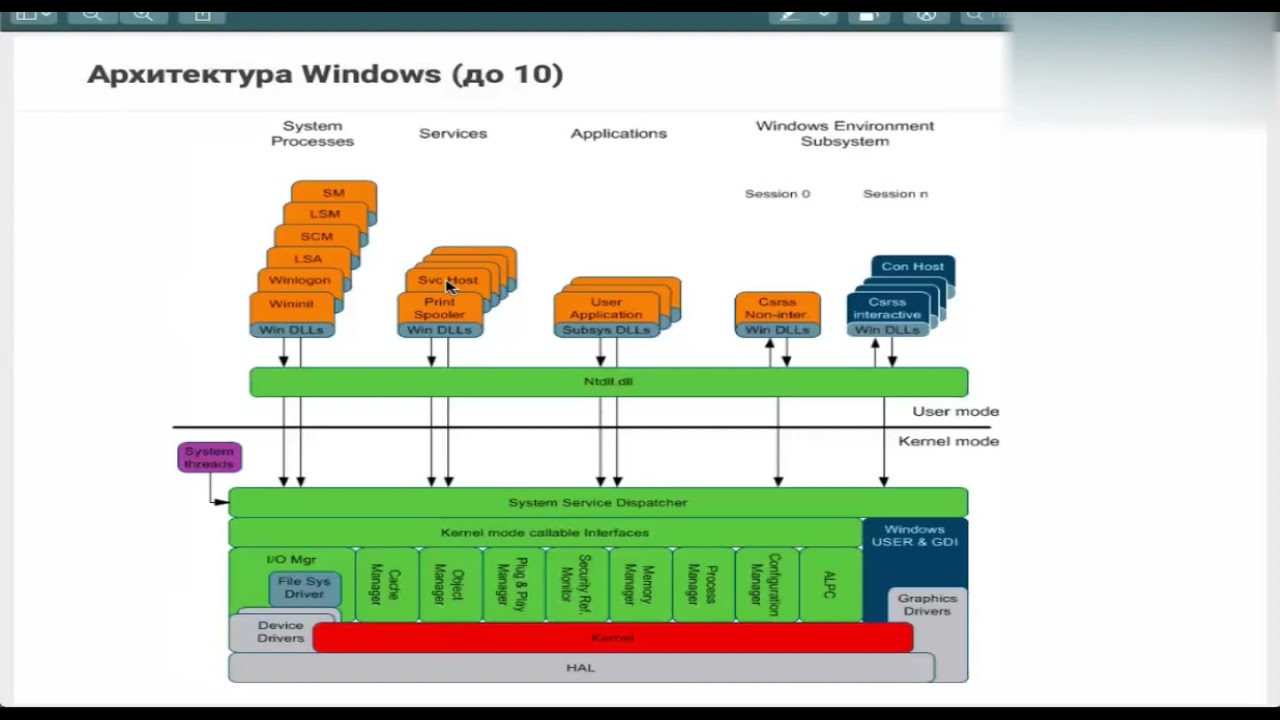Select the "Object Manager" component
1280x720 pixels.
[x=450, y=585]
